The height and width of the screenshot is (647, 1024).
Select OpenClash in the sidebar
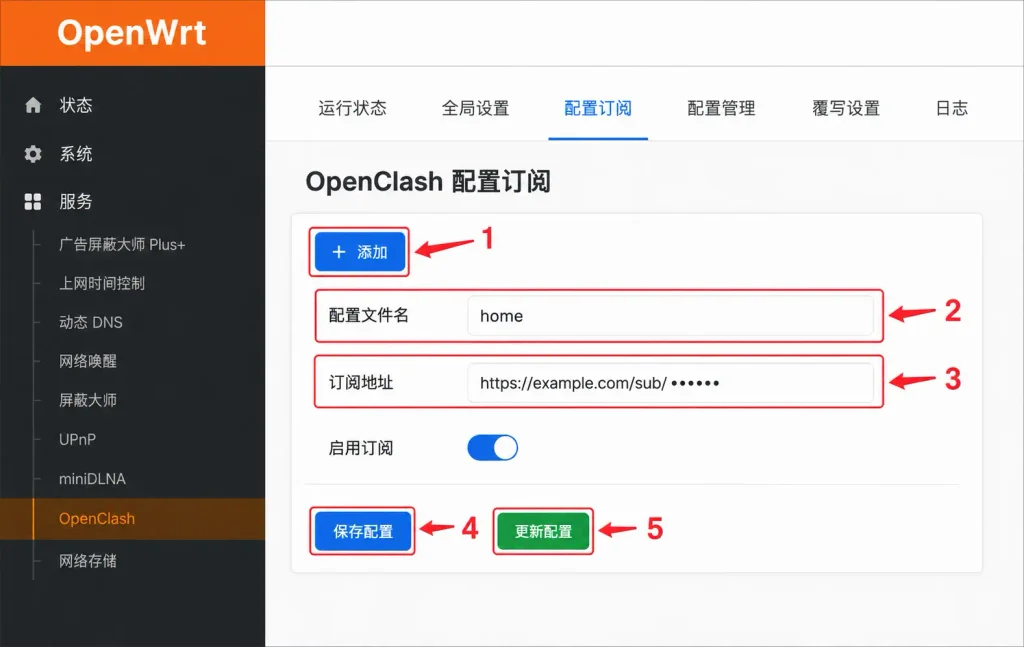point(133,519)
